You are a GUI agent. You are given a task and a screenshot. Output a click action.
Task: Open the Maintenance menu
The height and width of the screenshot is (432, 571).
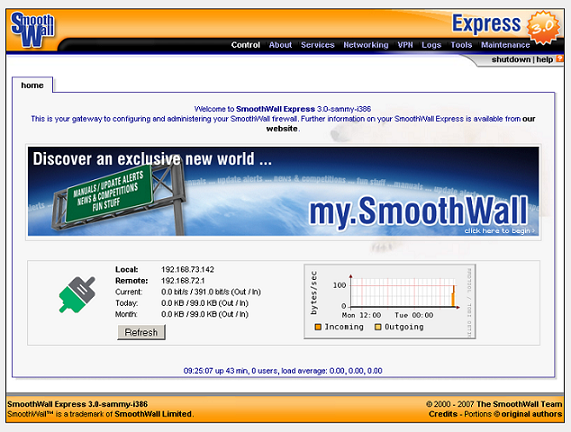(x=505, y=45)
